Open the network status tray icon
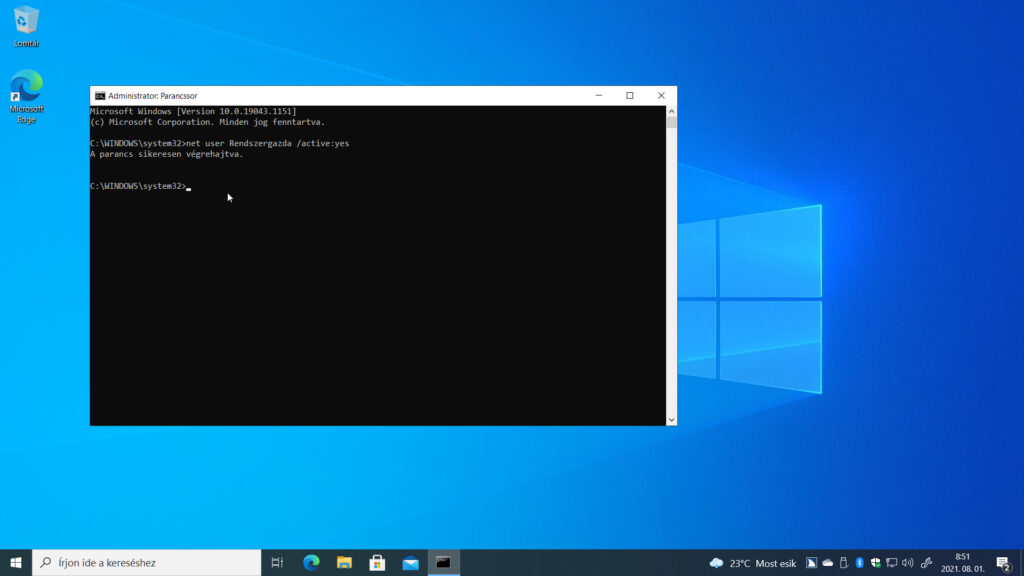The height and width of the screenshot is (576, 1024). 891,563
